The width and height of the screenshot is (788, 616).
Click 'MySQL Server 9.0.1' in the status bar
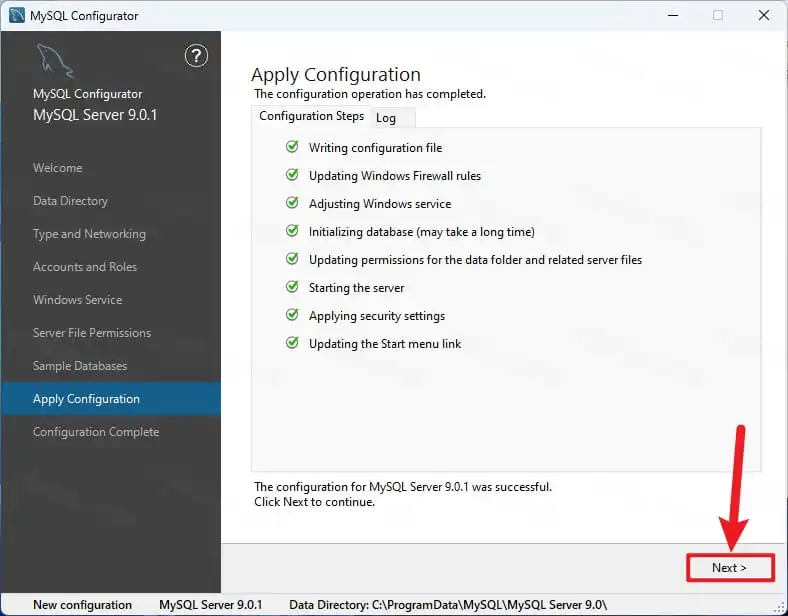click(211, 605)
